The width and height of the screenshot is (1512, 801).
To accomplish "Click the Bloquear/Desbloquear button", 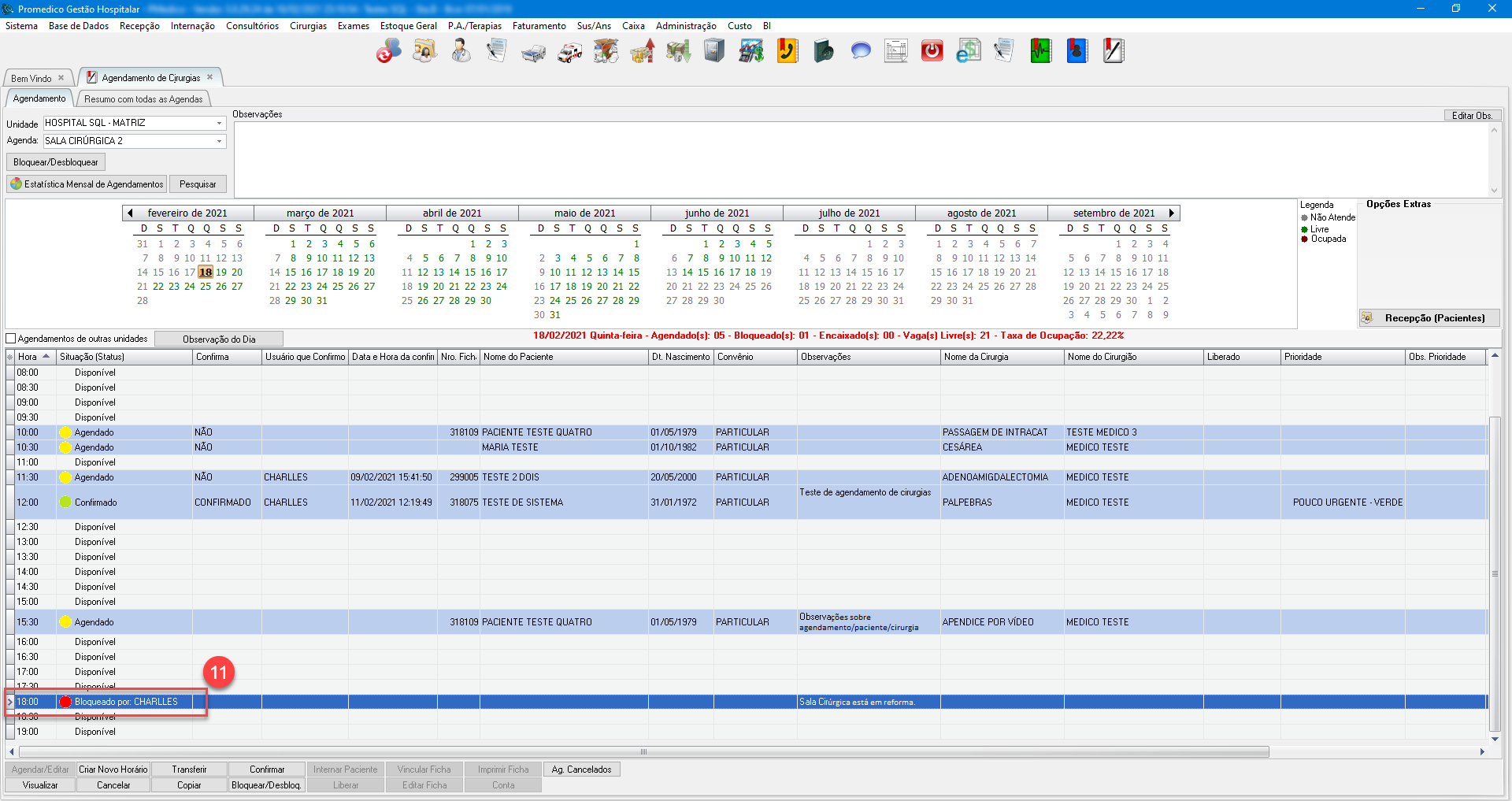I will pyautogui.click(x=56, y=162).
